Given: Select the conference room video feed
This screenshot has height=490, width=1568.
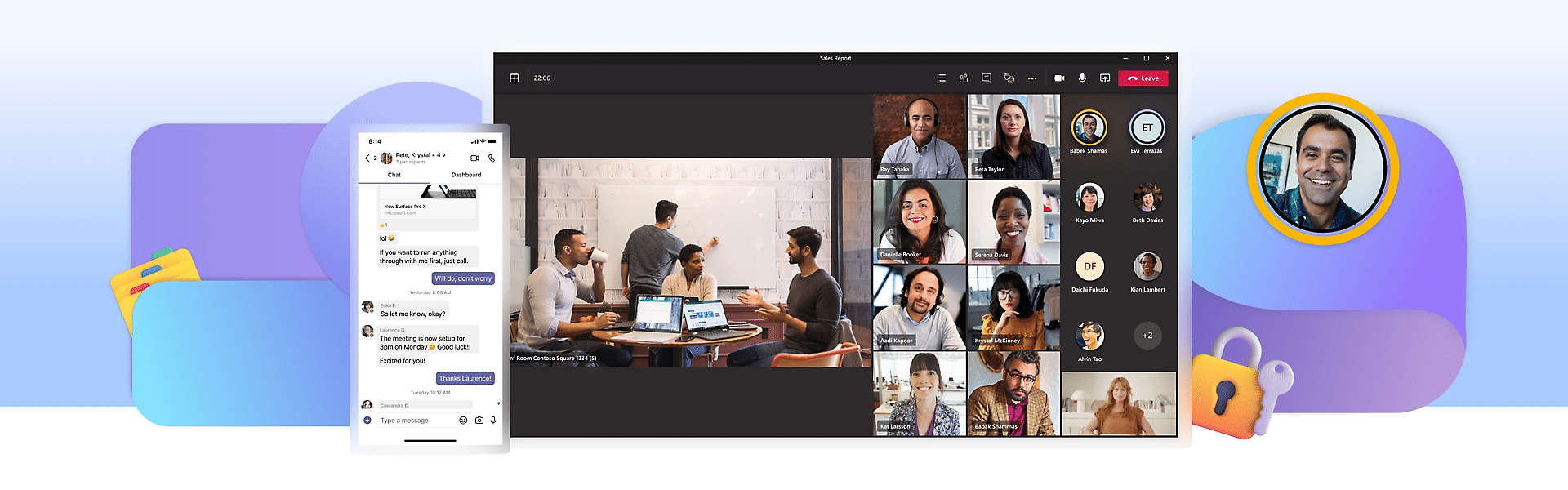Looking at the screenshot, I should [691, 262].
